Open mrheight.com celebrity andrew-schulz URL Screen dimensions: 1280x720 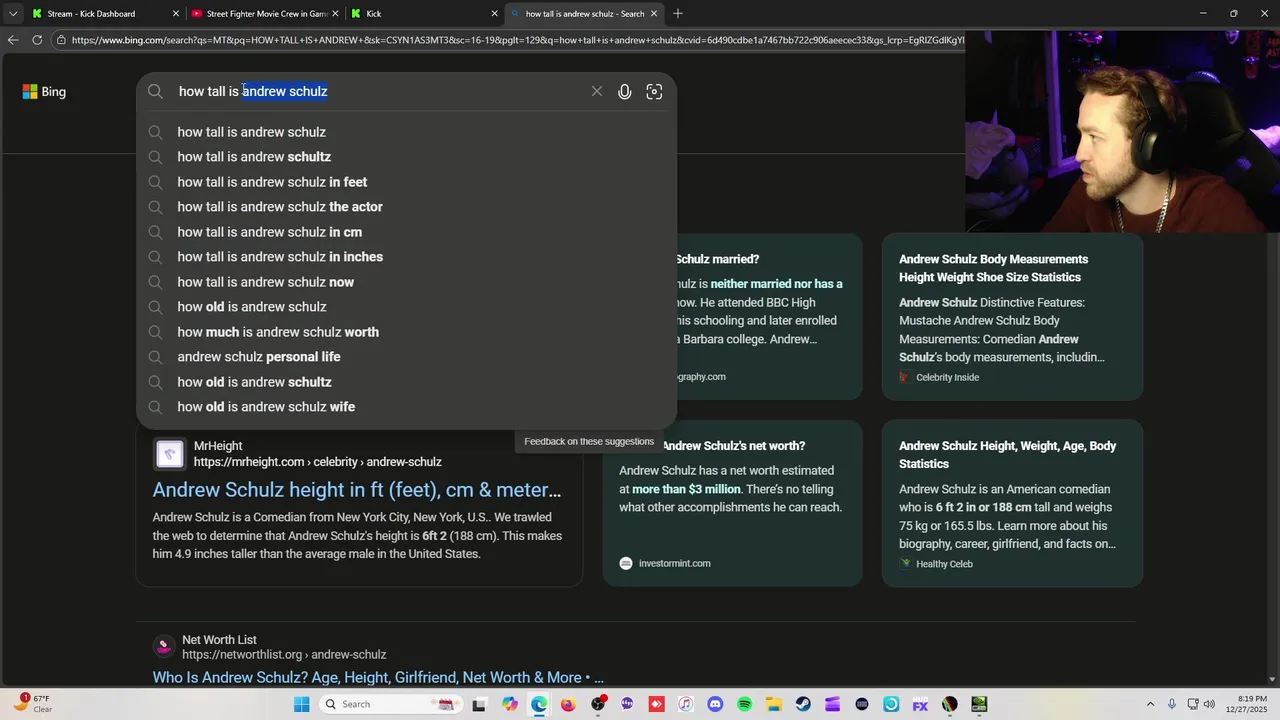pos(317,462)
